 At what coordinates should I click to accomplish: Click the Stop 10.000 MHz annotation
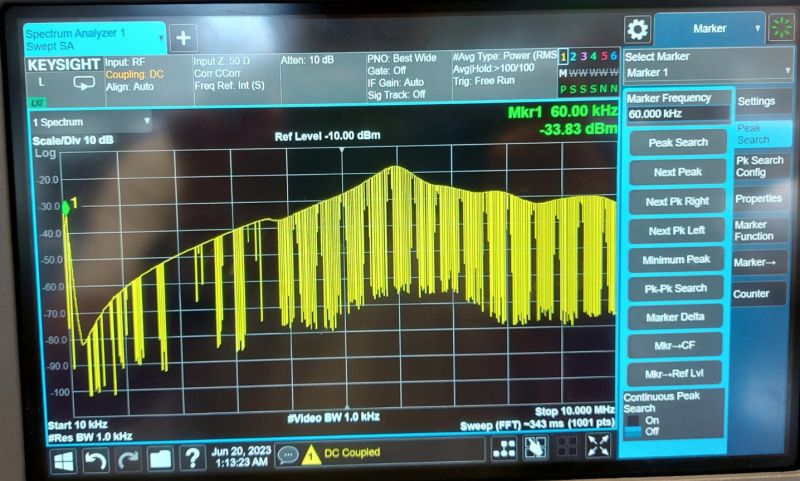point(574,411)
